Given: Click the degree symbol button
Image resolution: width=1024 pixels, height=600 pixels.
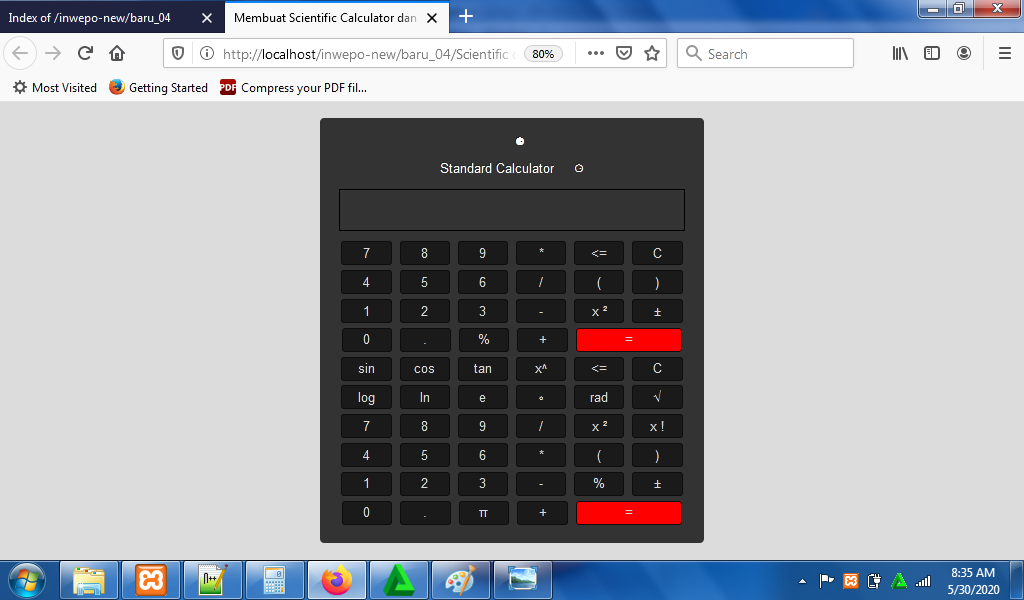Looking at the screenshot, I should [541, 398].
